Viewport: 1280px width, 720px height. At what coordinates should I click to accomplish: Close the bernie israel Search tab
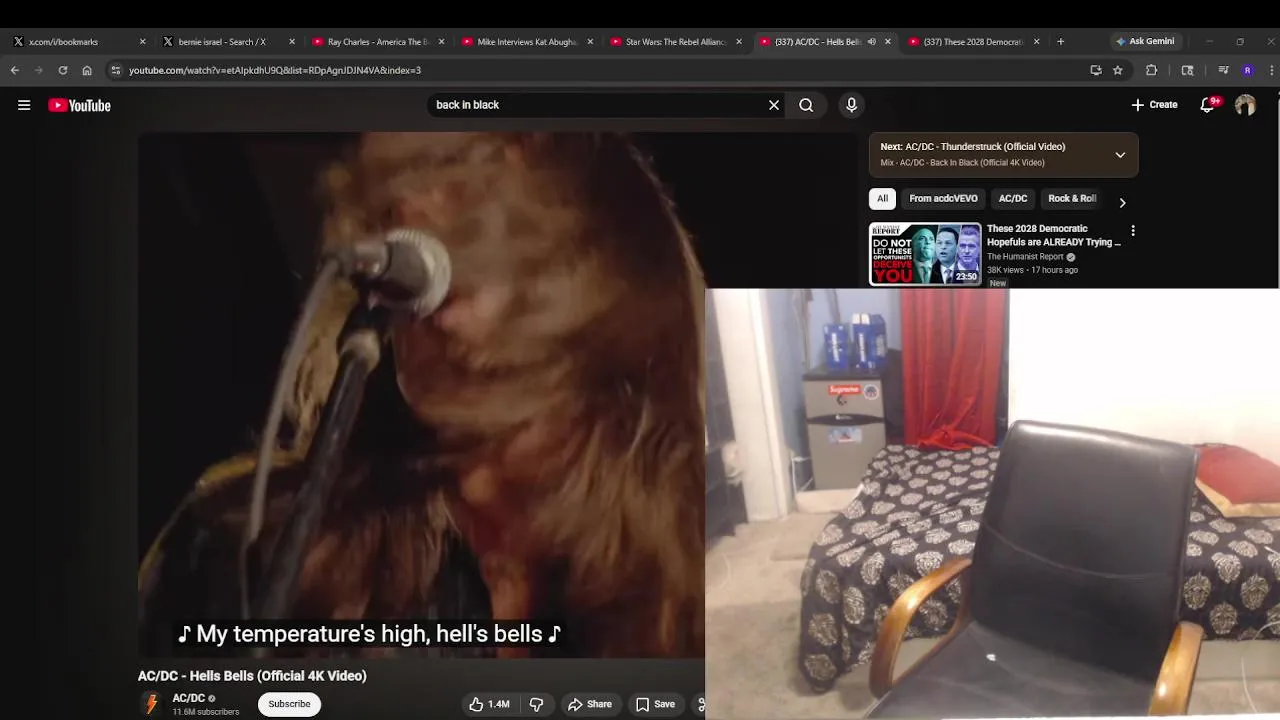(x=292, y=42)
